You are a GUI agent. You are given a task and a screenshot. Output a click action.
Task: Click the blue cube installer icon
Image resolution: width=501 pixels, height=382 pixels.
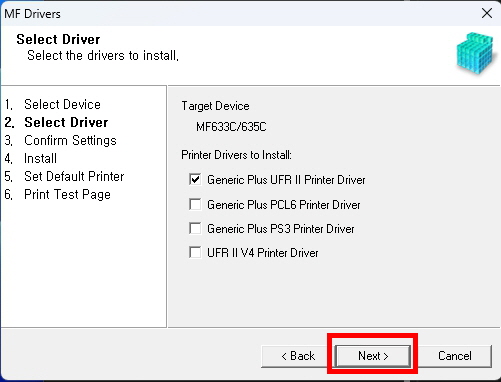click(x=475, y=53)
